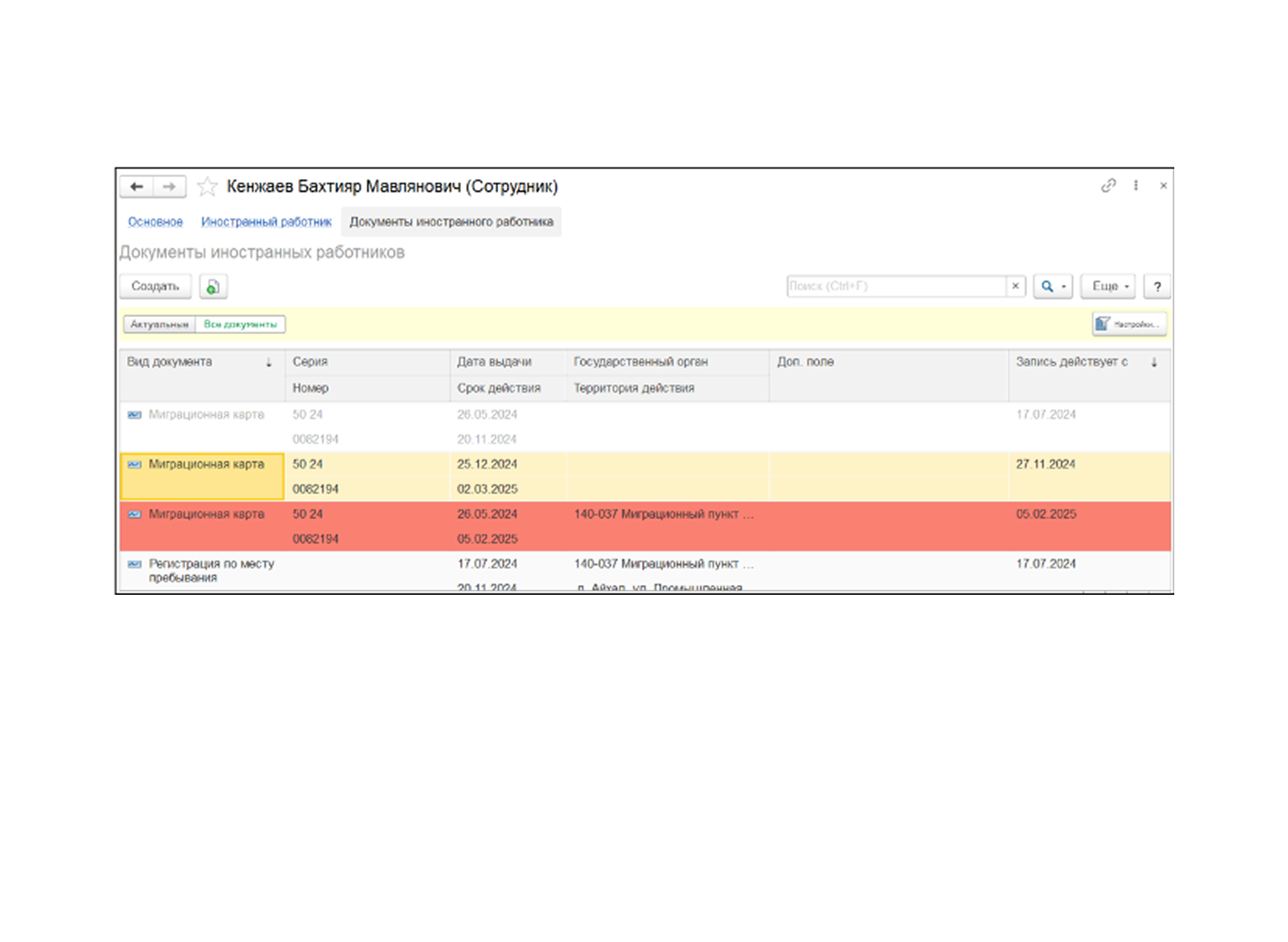
Task: Clear the search field with X
Action: 1016,286
